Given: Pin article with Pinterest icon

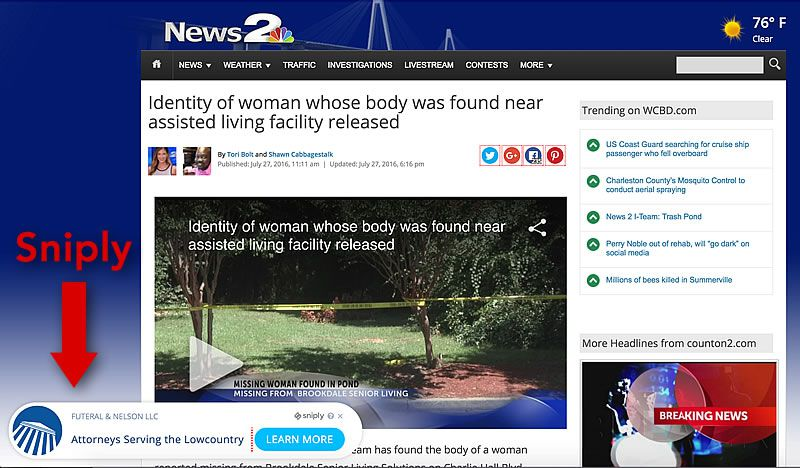Looking at the screenshot, I should click(x=555, y=155).
